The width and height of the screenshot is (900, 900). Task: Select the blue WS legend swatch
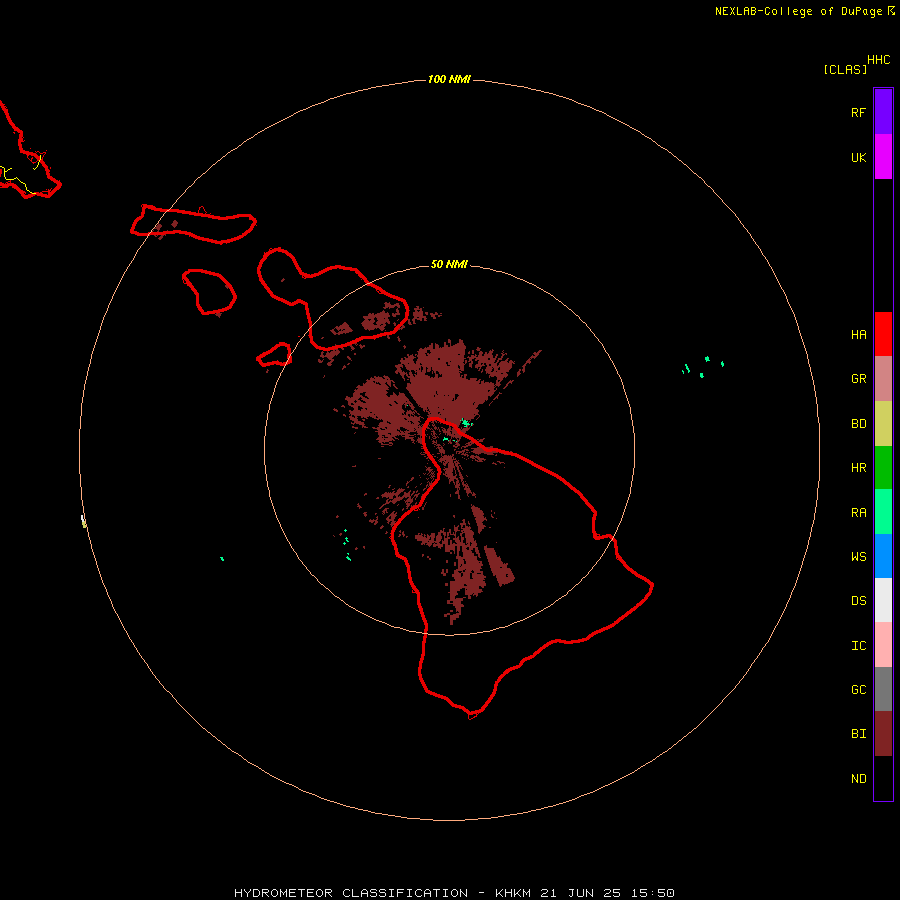pos(883,556)
